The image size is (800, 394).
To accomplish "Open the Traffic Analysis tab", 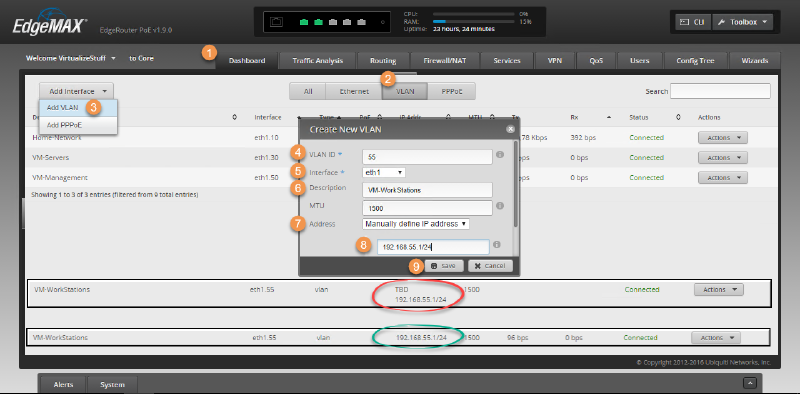I will tap(317, 61).
